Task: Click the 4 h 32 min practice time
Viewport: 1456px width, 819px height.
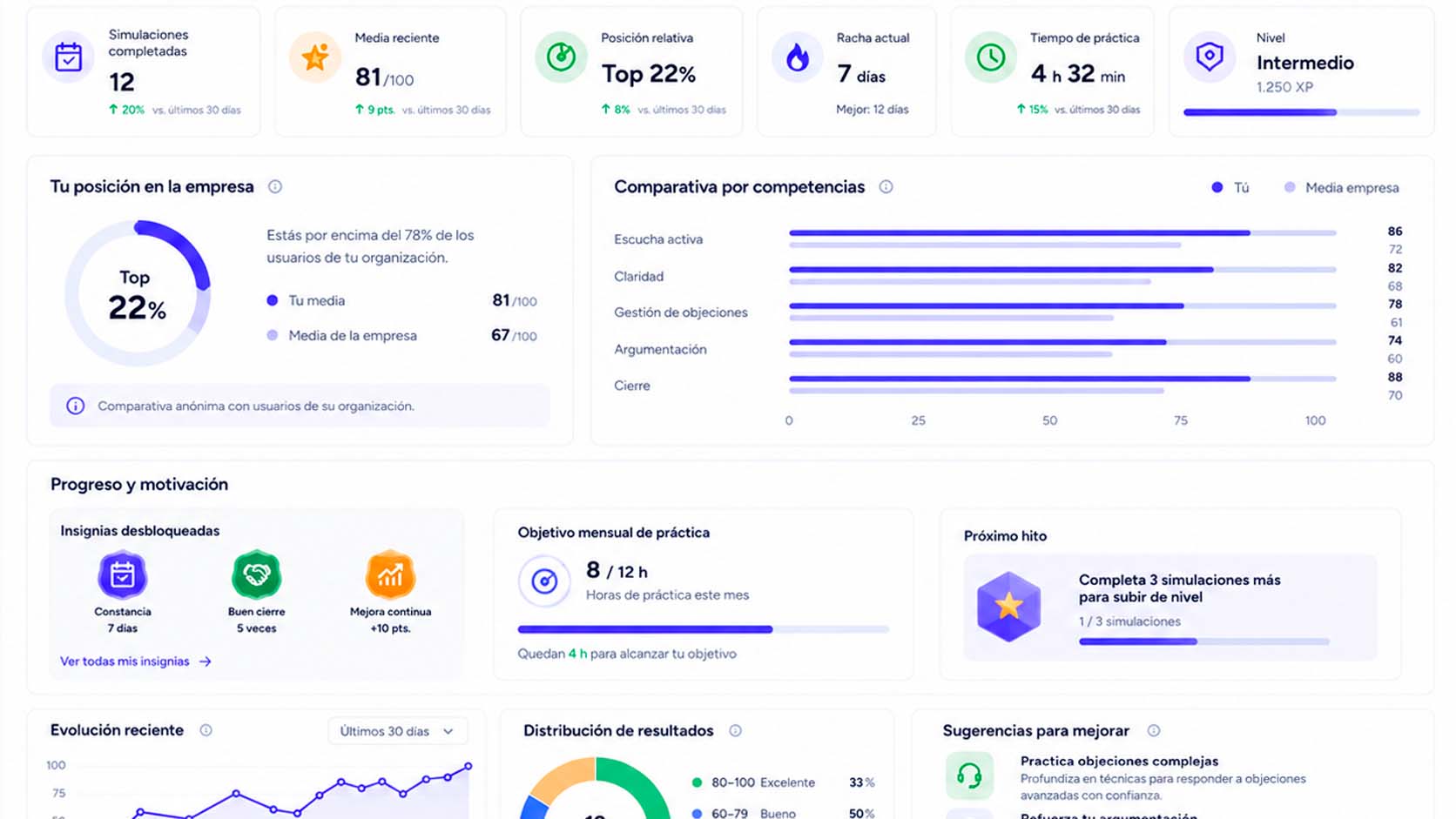Action: point(1078,74)
